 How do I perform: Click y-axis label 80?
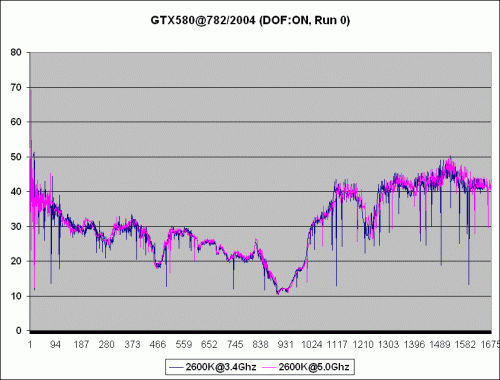(x=16, y=52)
